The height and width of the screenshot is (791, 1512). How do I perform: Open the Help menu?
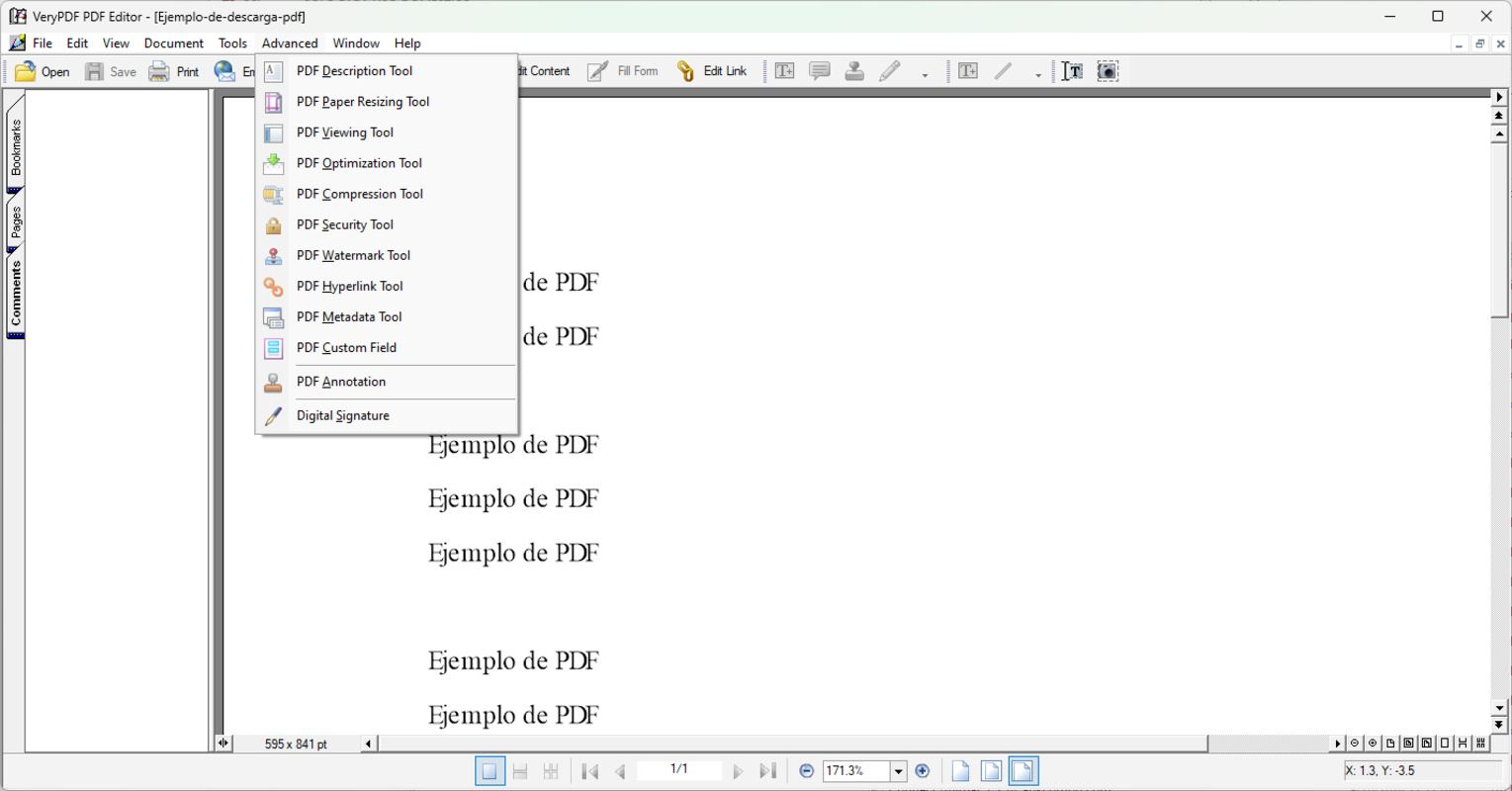click(x=407, y=44)
